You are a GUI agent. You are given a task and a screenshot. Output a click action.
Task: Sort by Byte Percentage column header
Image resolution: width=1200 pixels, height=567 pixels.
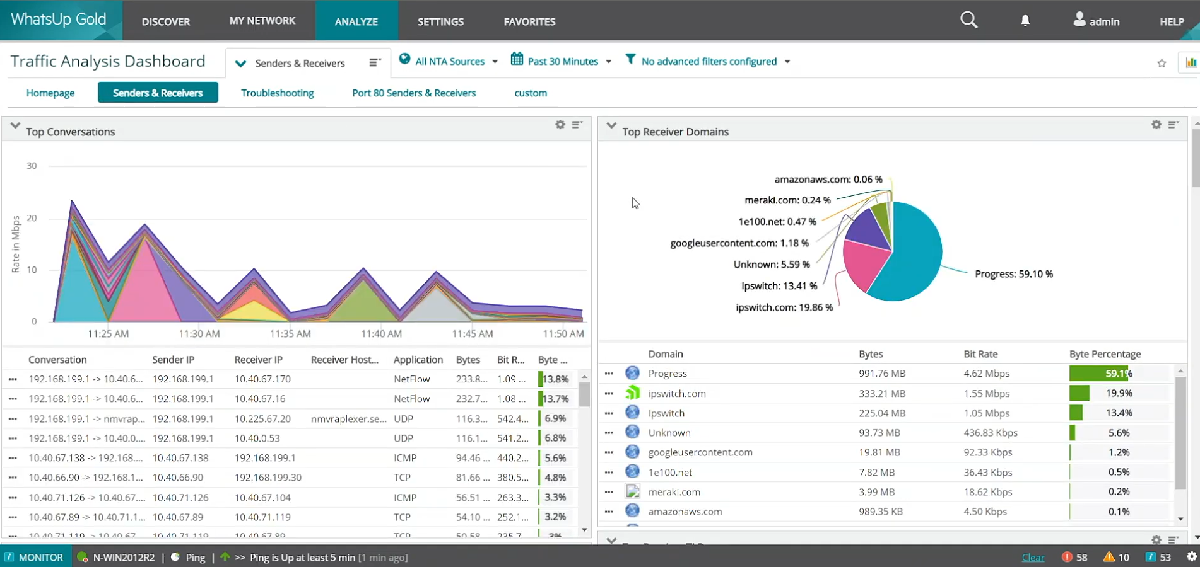1105,354
